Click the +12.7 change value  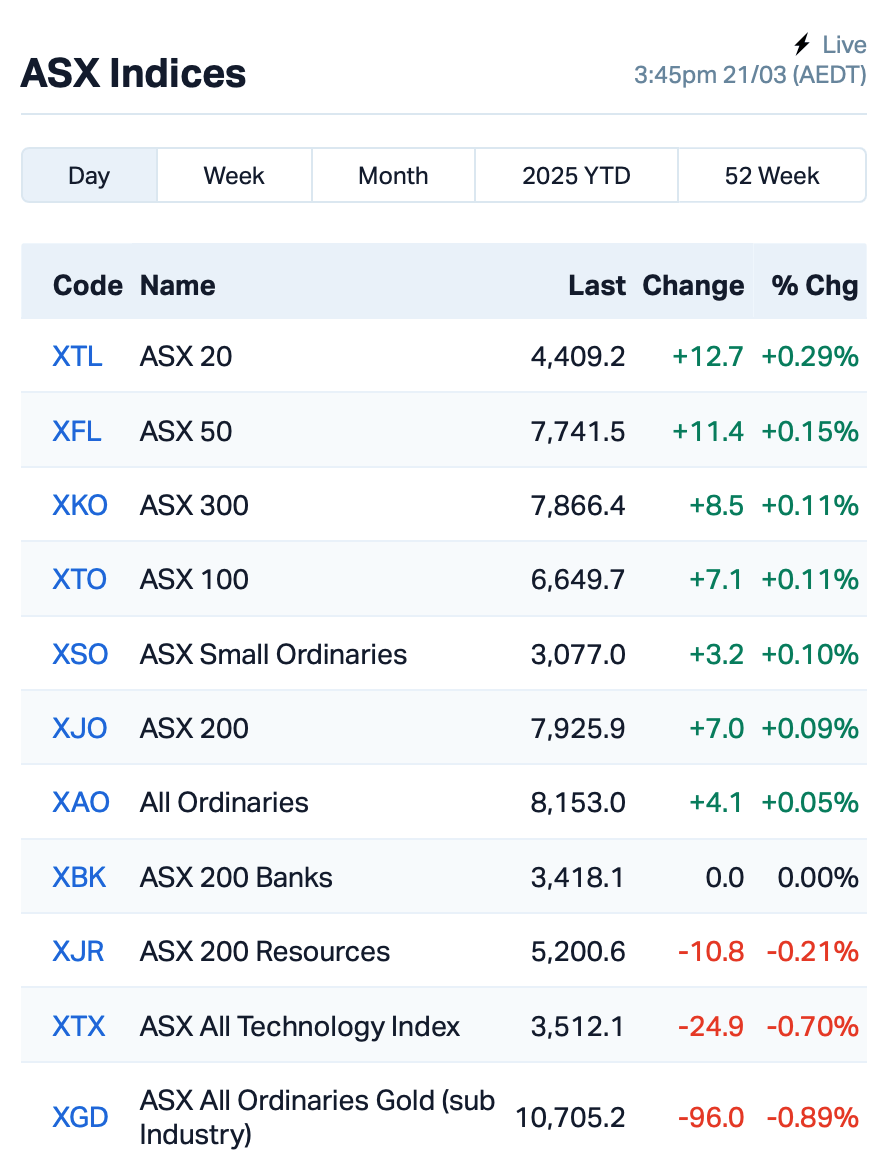(708, 357)
